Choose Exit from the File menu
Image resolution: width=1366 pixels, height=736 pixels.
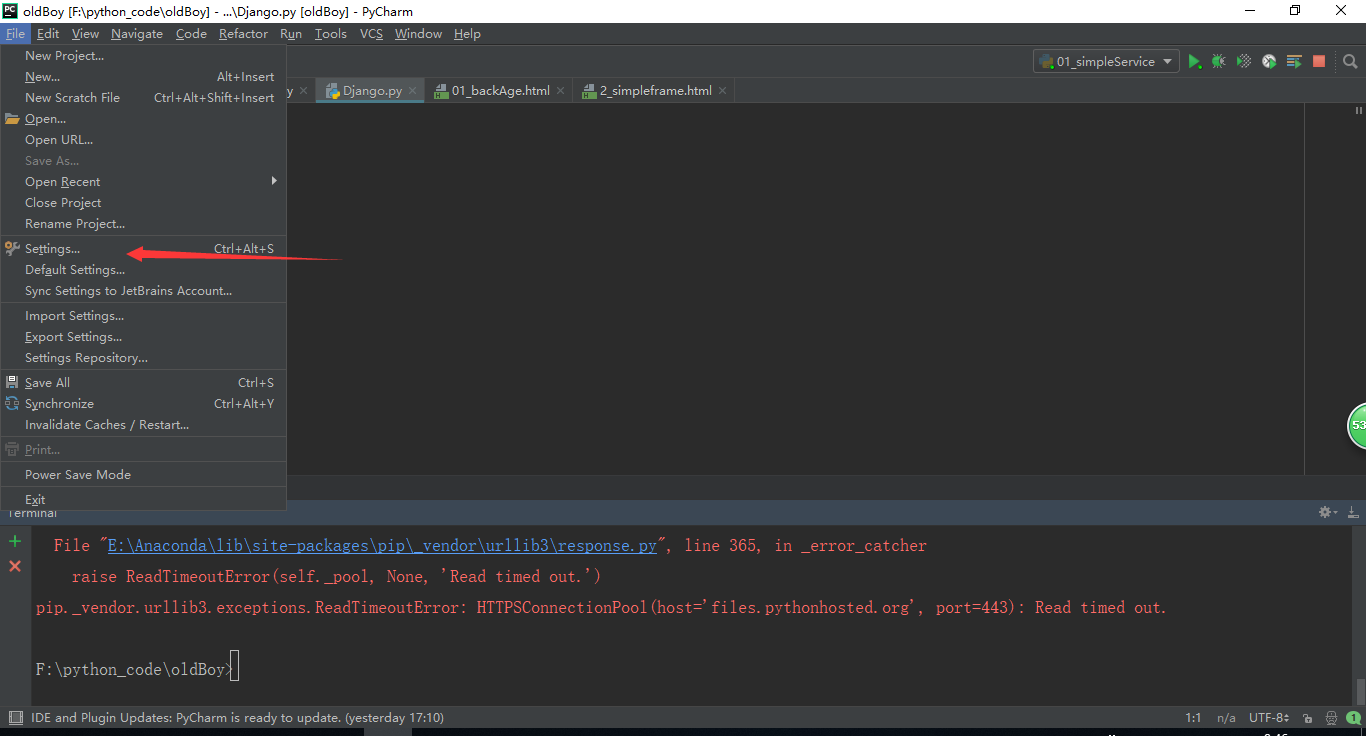point(143,500)
